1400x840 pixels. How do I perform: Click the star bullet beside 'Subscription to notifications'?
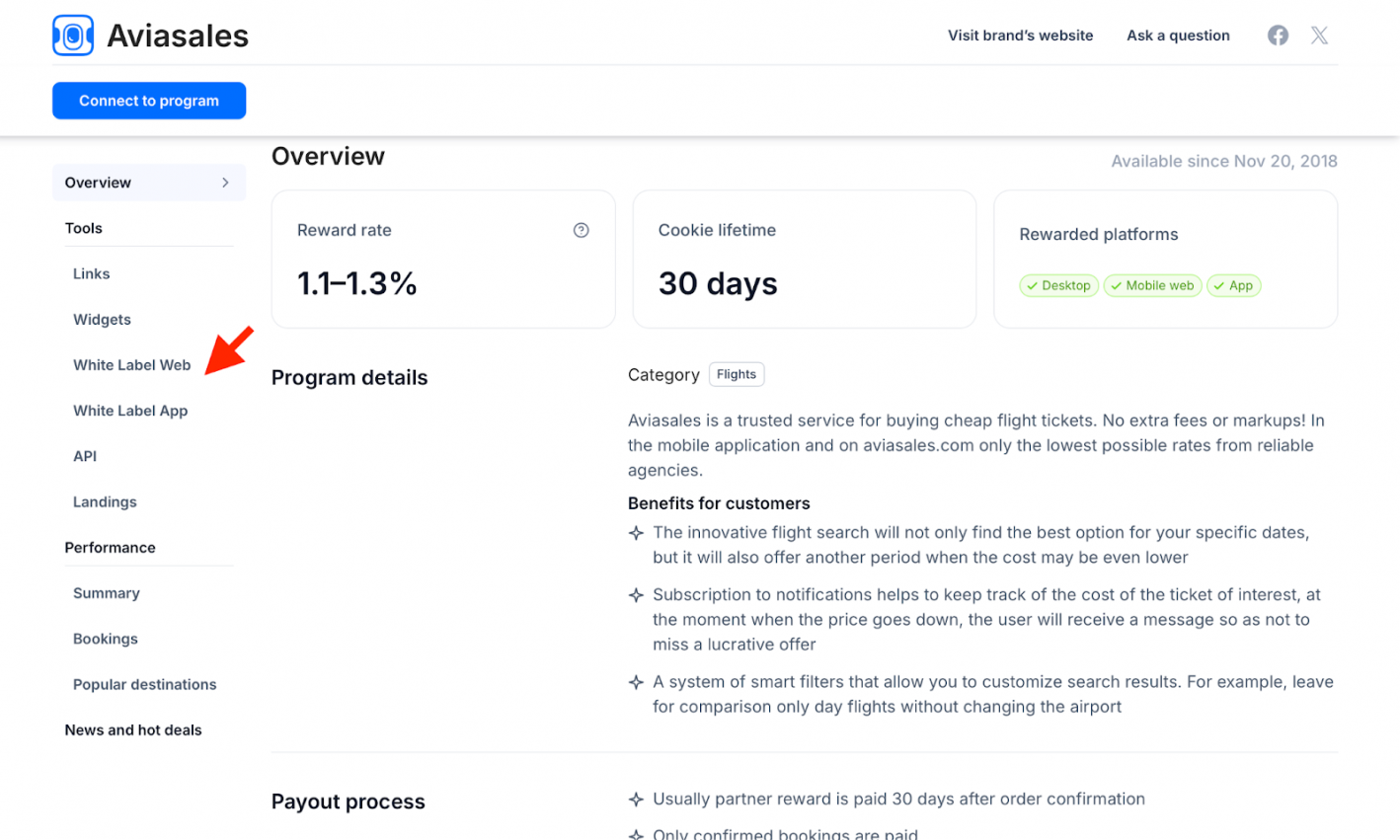click(x=636, y=595)
